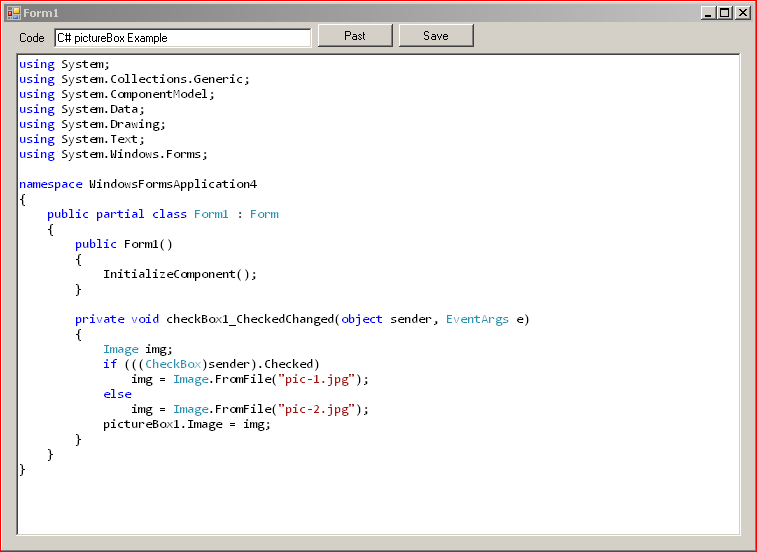757x552 pixels.
Task: Maximize the Form1 window
Action: pyautogui.click(x=725, y=13)
